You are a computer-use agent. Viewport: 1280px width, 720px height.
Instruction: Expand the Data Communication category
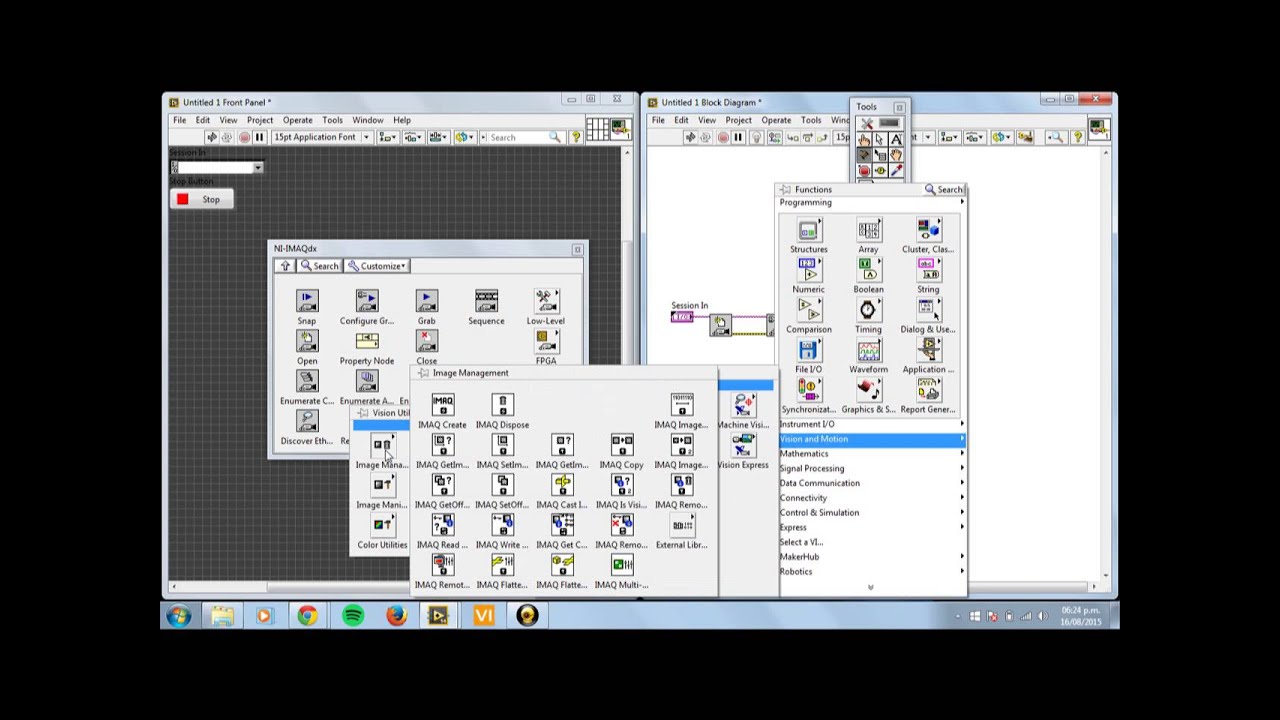tap(871, 483)
